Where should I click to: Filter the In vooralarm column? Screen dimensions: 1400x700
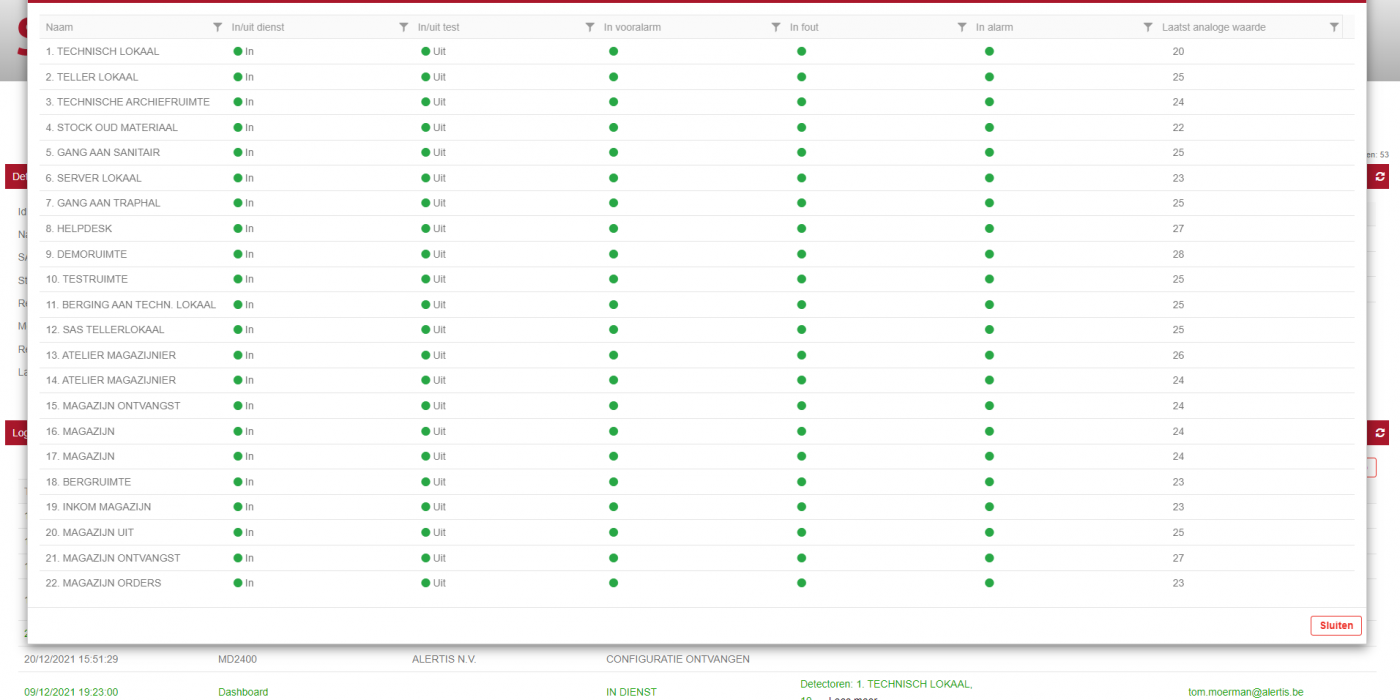coord(776,27)
